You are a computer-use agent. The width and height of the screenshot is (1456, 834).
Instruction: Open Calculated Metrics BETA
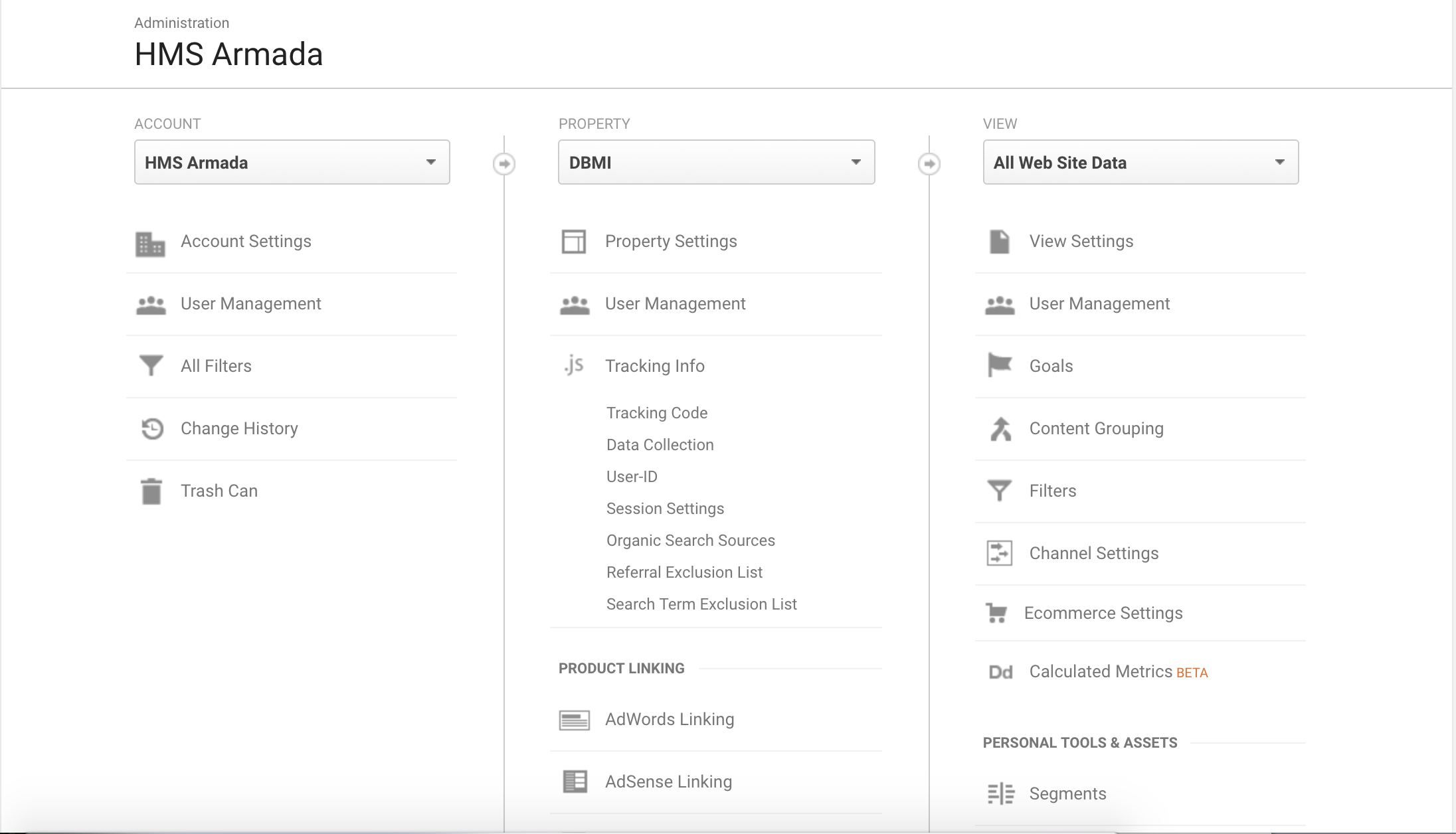pyautogui.click(x=1119, y=672)
